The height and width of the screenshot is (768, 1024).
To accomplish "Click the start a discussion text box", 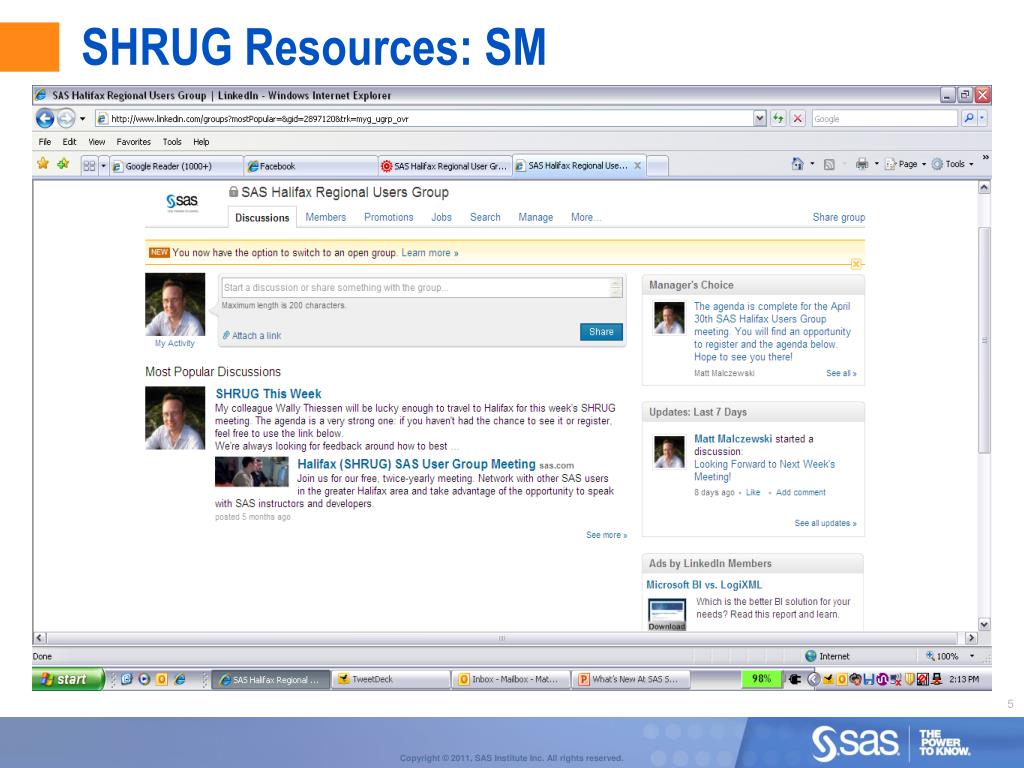I will coord(421,287).
